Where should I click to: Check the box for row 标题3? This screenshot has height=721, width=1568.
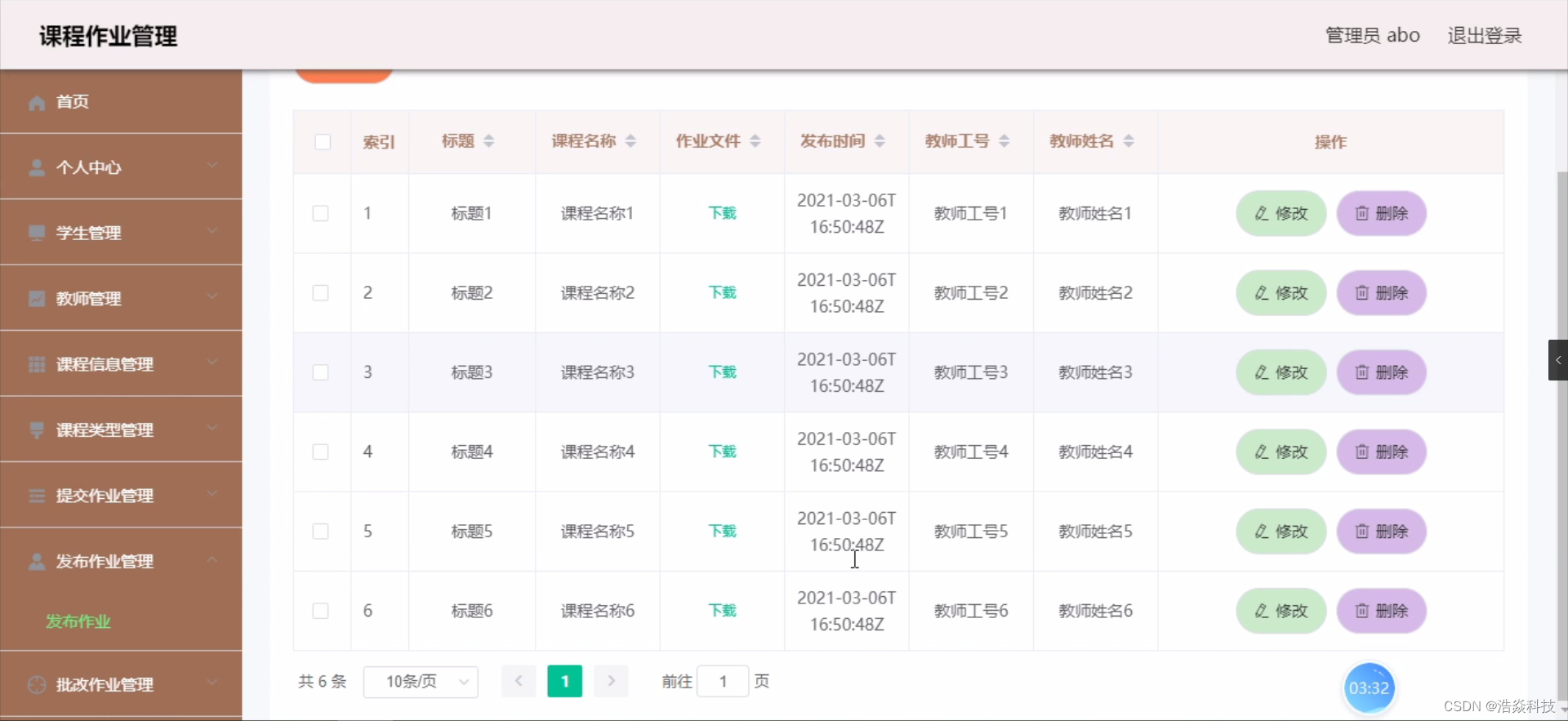[x=321, y=372]
